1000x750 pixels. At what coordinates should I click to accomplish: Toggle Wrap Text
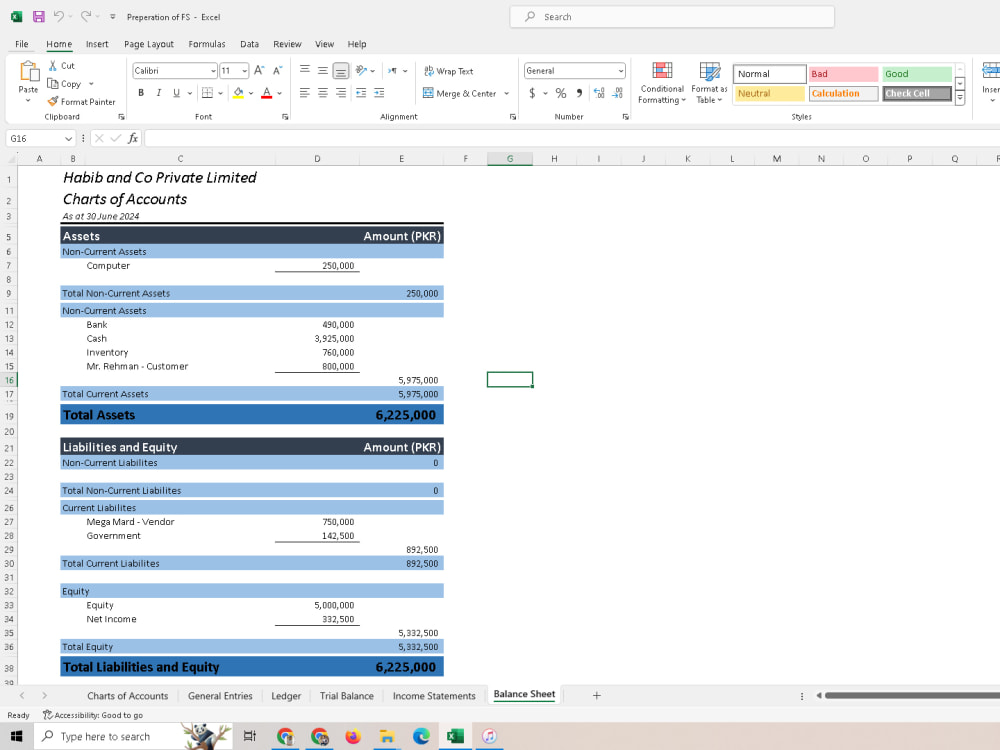click(448, 71)
